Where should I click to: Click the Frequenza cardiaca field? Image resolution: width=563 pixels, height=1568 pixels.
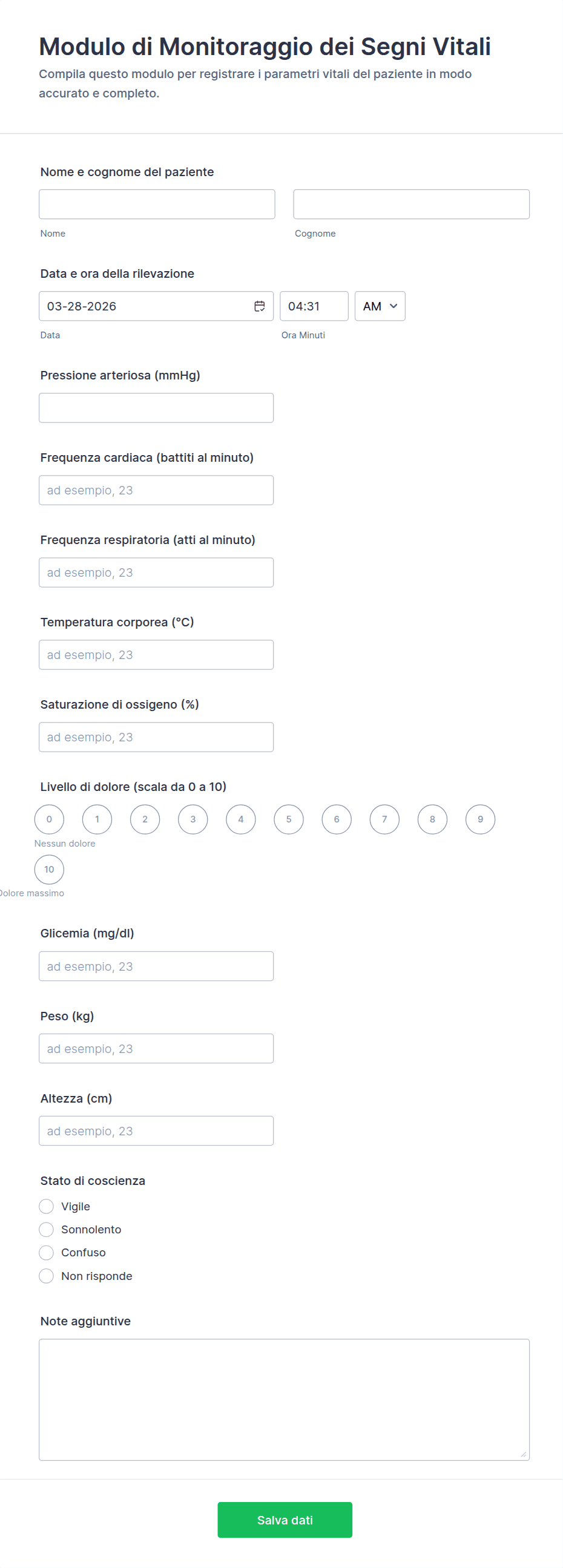(156, 490)
